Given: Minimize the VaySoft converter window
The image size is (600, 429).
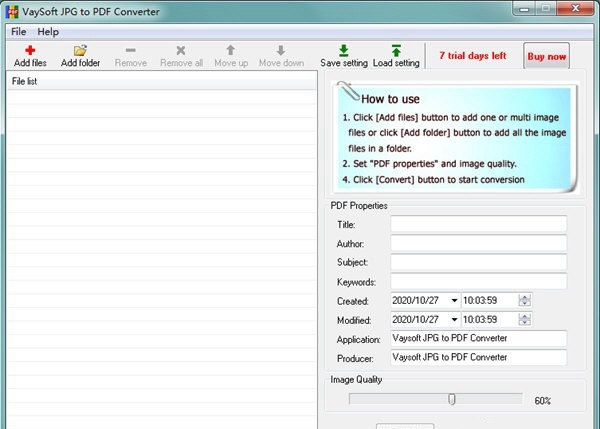Looking at the screenshot, I should click(524, 8).
